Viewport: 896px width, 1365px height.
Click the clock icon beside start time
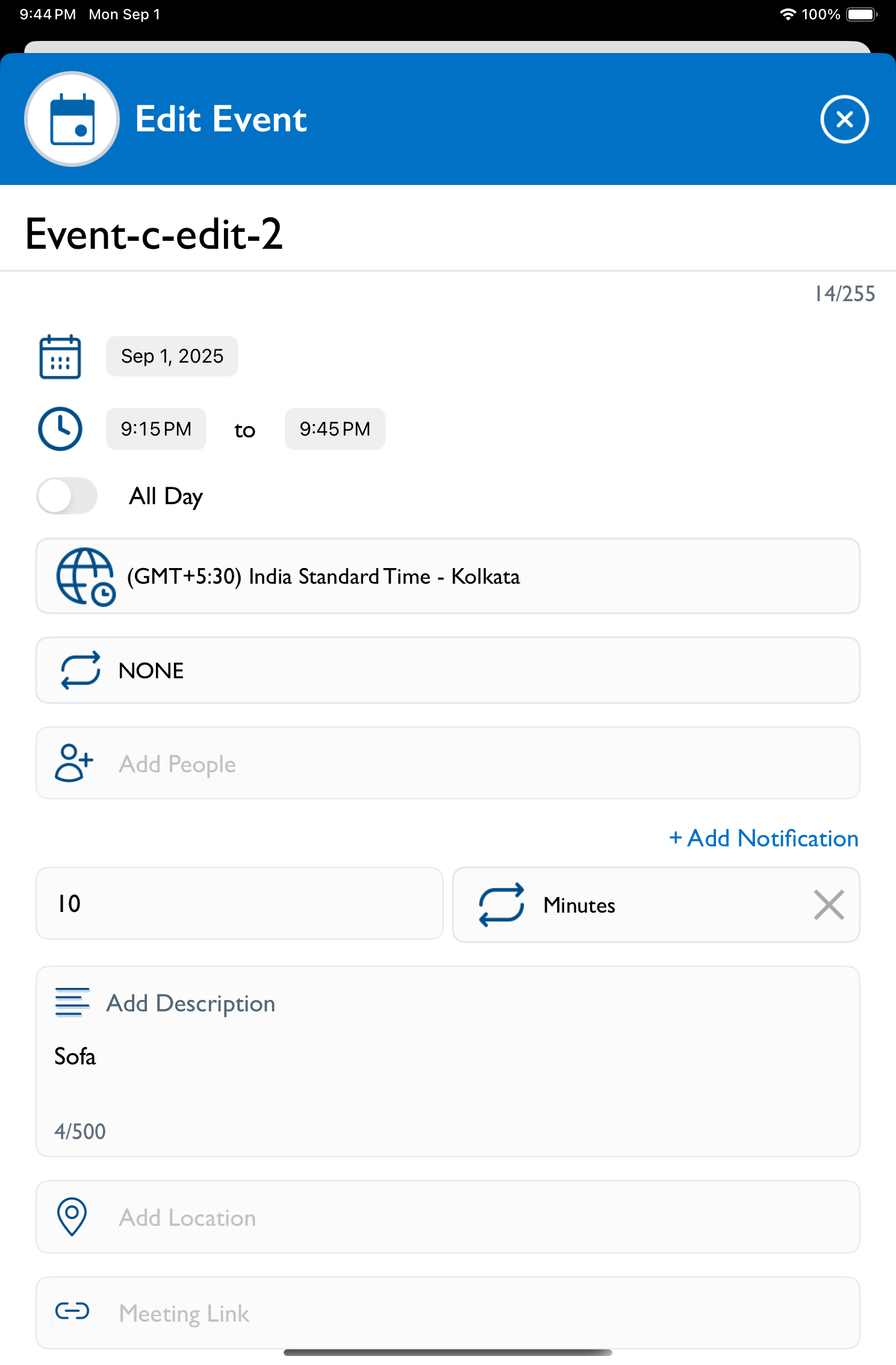click(60, 429)
